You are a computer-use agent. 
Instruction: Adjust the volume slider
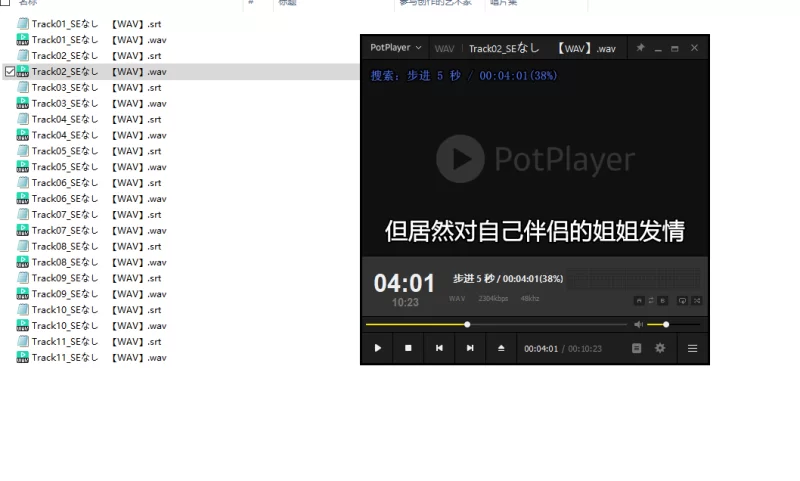click(673, 324)
